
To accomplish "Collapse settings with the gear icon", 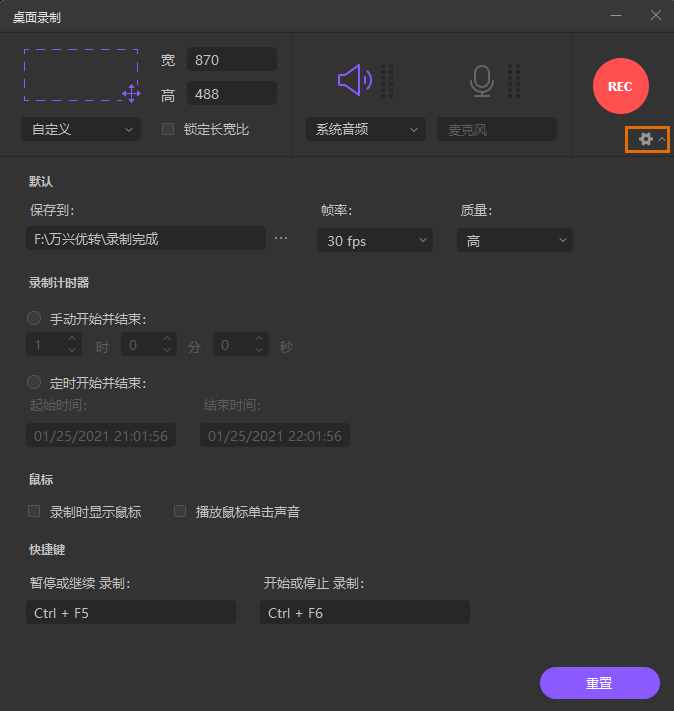I will pos(646,139).
